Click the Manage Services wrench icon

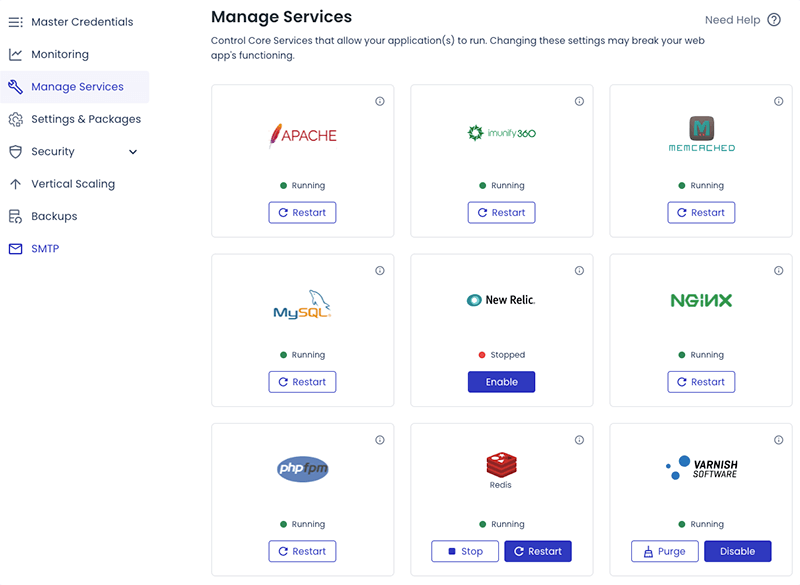coord(15,87)
